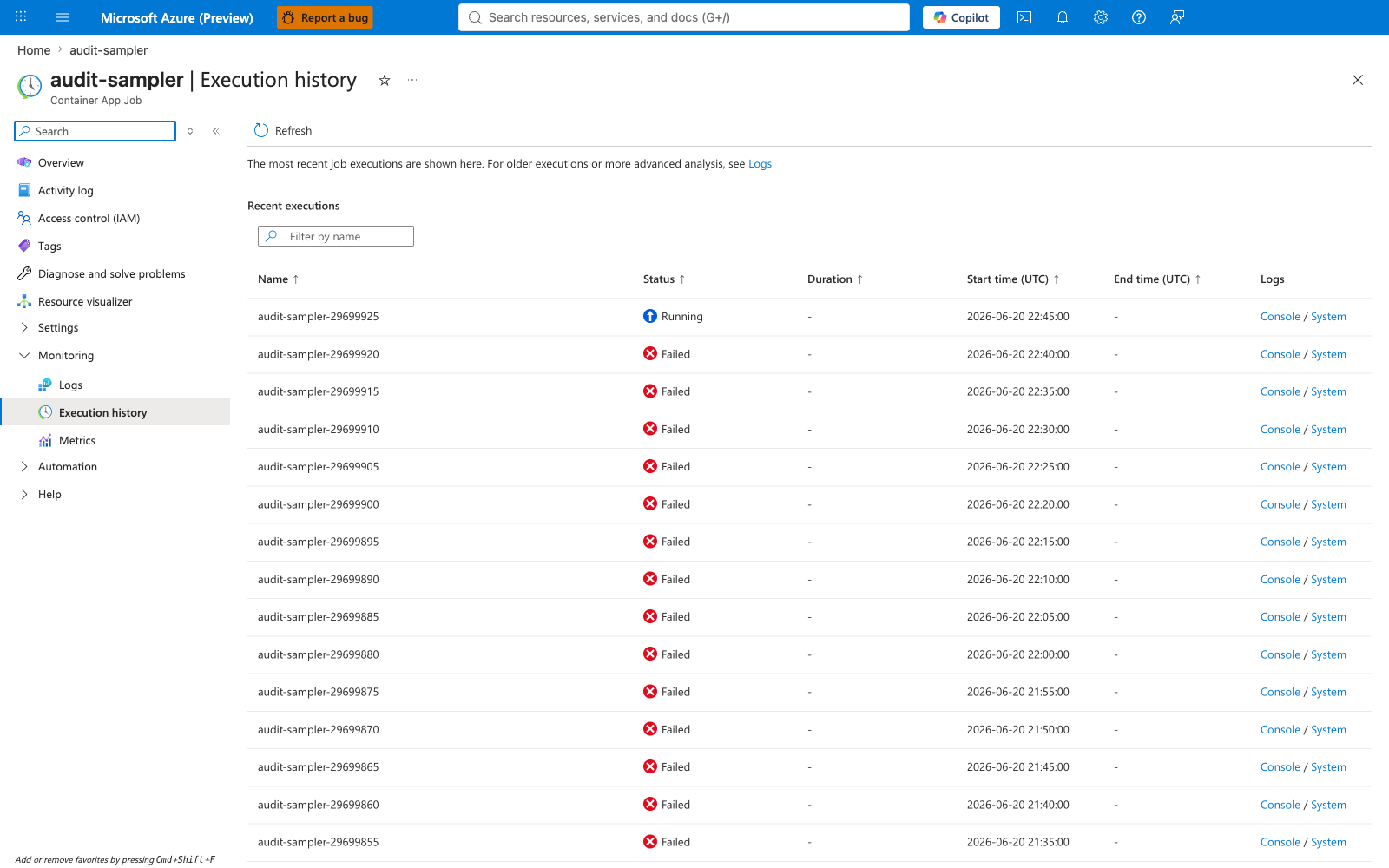Sort by the Status column header

(x=664, y=279)
